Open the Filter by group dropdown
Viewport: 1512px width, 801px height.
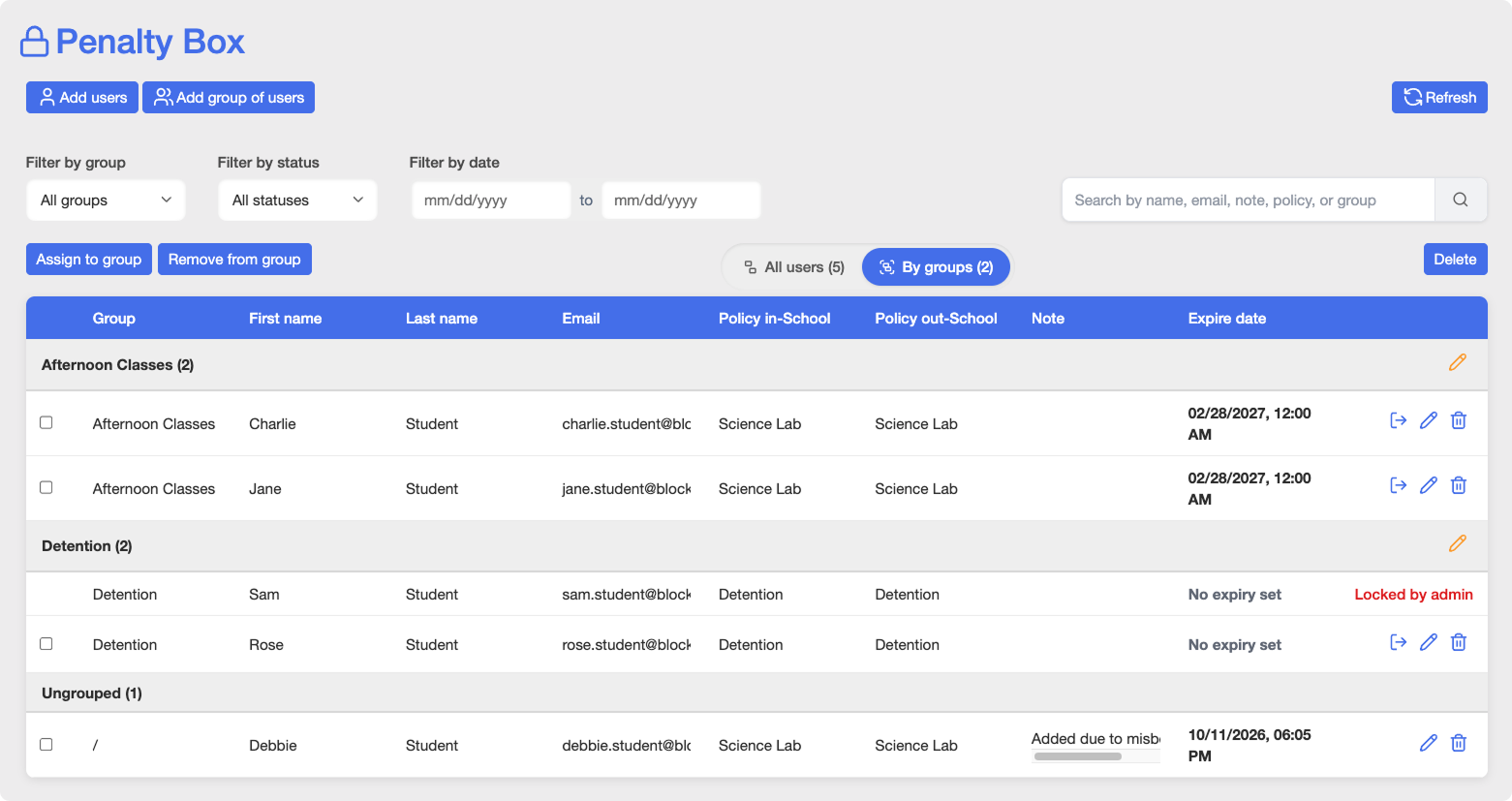[106, 200]
